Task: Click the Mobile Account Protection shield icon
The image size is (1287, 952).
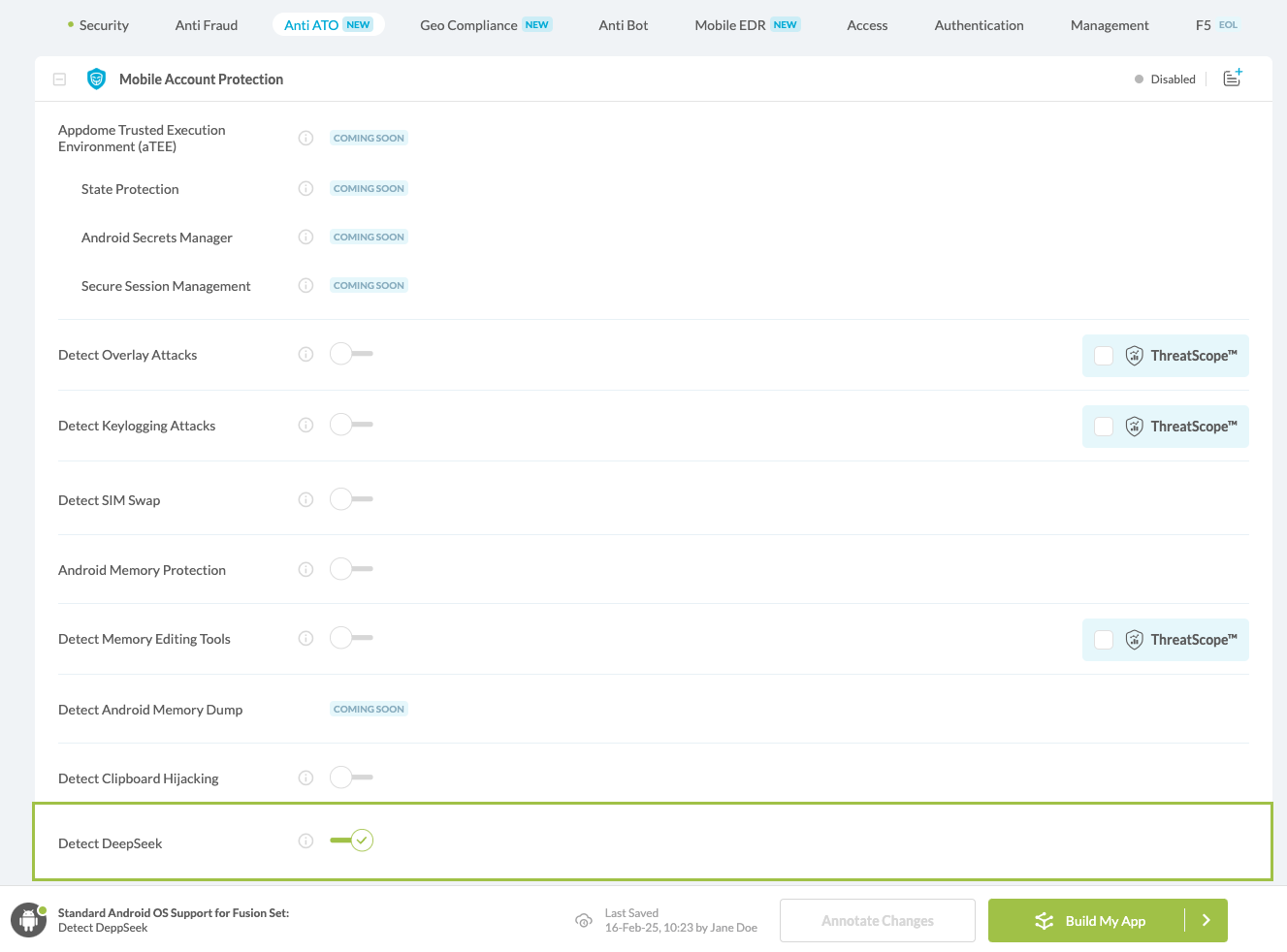Action: [x=96, y=79]
